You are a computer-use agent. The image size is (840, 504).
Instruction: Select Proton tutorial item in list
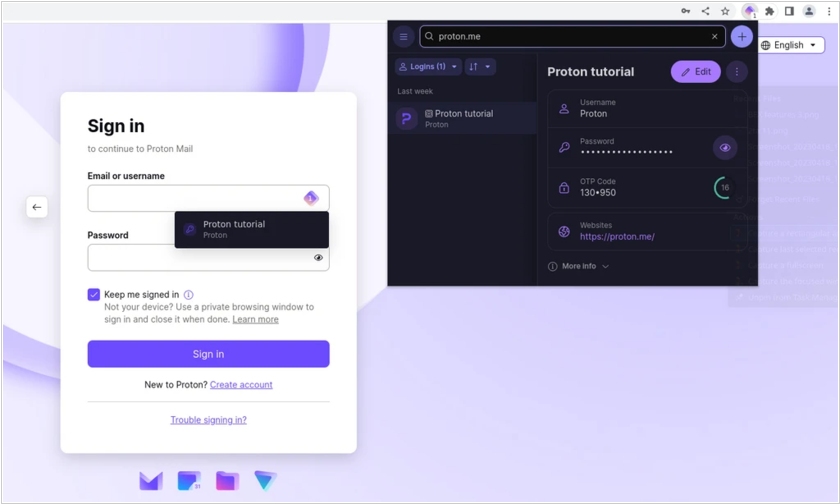point(463,118)
